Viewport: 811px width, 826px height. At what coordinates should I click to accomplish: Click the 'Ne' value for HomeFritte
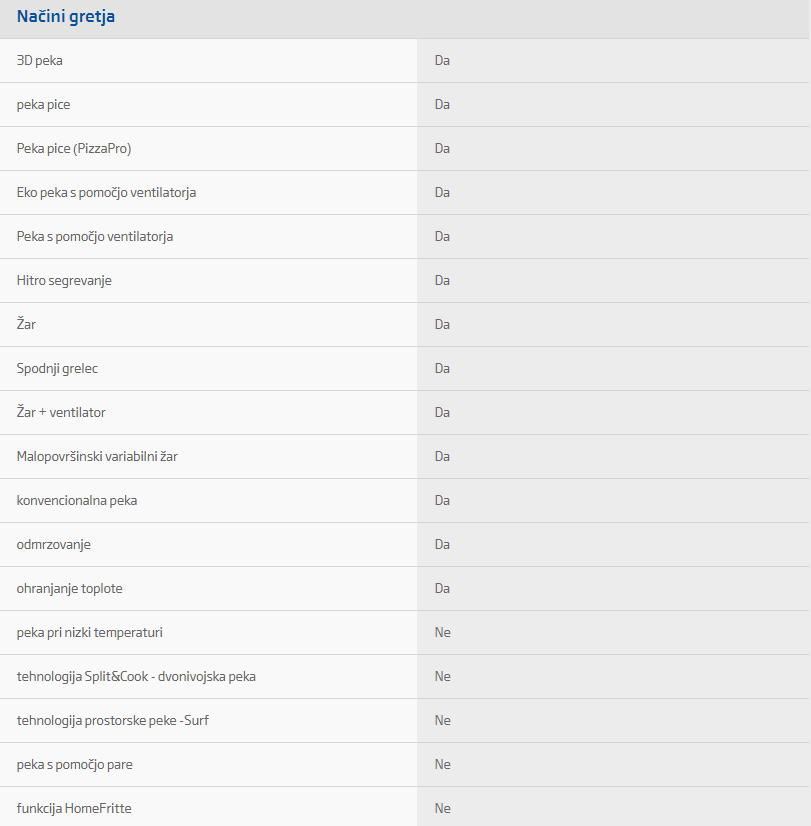click(443, 808)
